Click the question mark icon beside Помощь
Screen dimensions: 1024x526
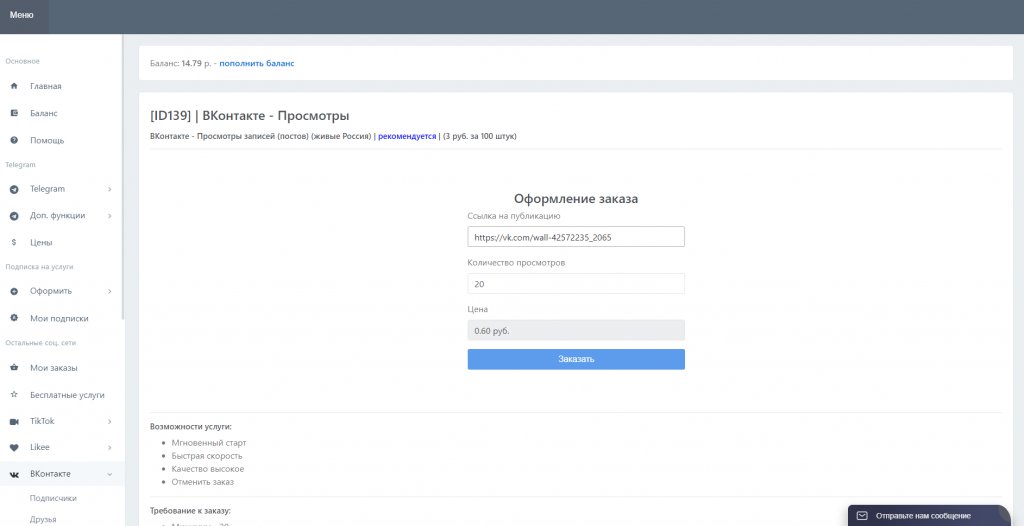[x=14, y=140]
